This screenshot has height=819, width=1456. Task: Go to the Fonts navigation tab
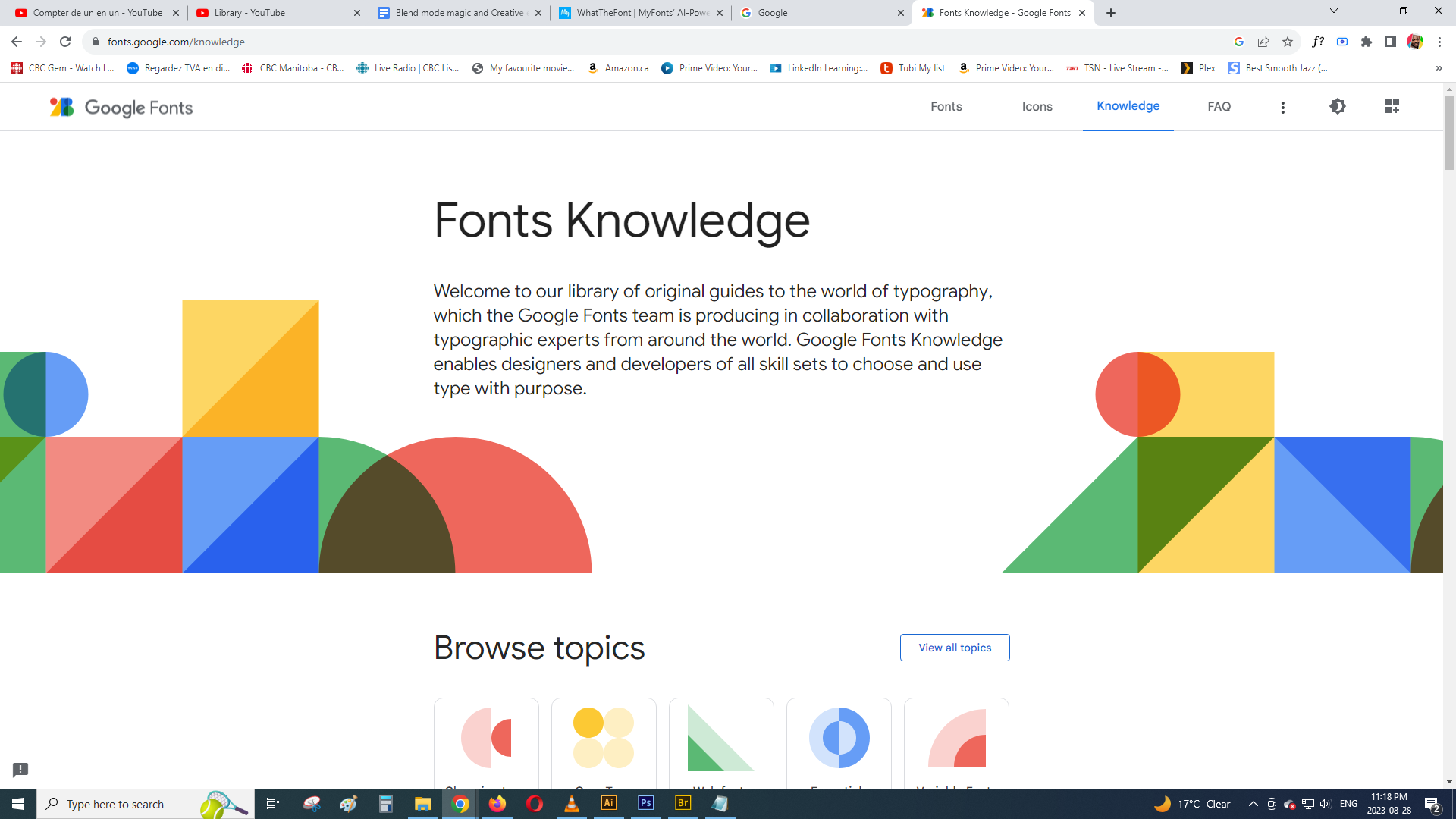pyautogui.click(x=946, y=107)
